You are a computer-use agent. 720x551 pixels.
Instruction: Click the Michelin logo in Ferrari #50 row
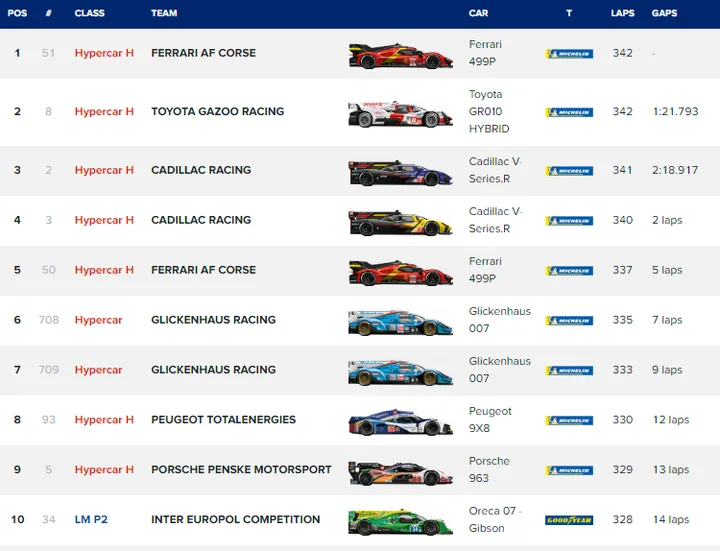(x=569, y=271)
